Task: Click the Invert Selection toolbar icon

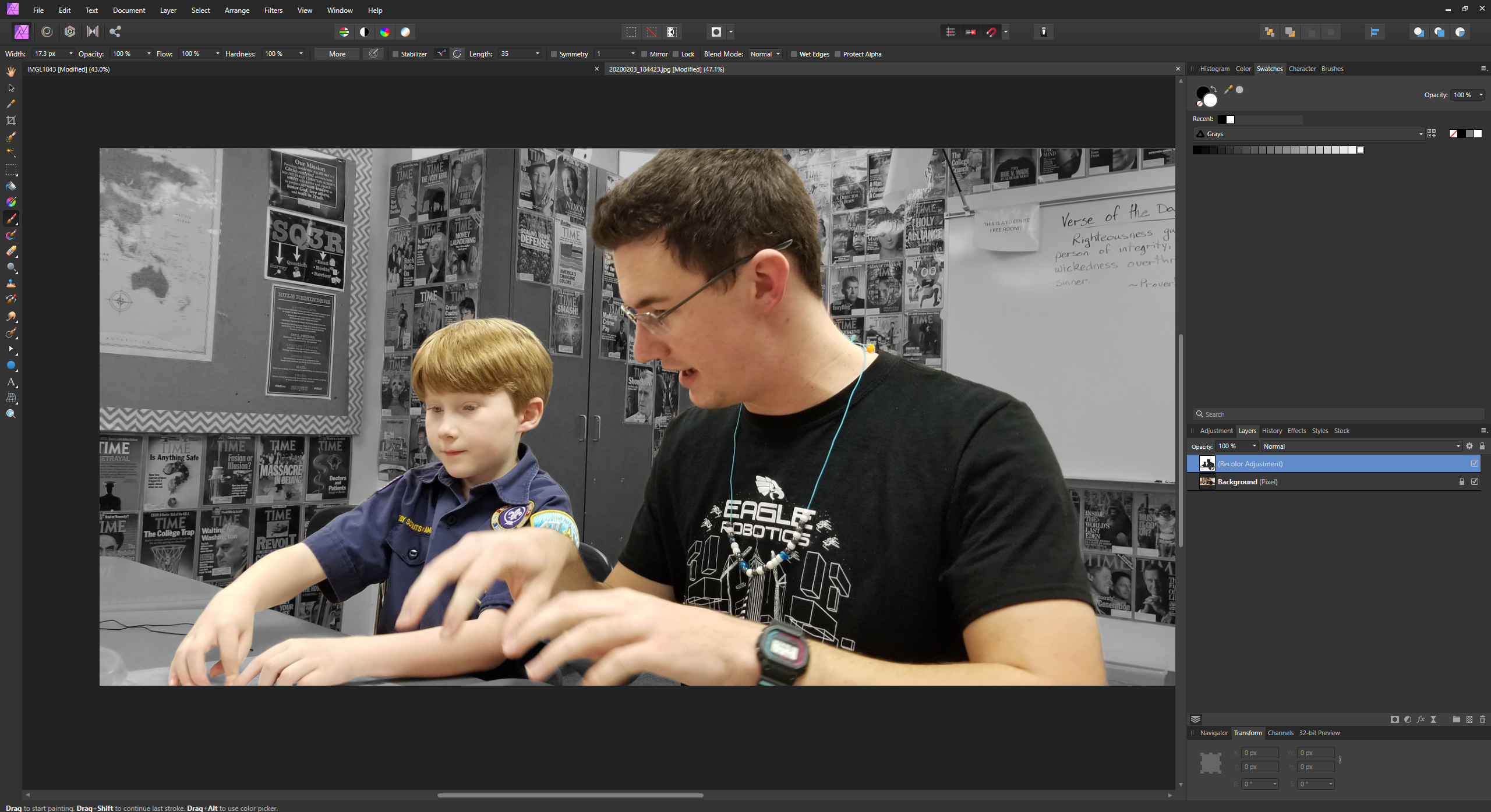Action: 672,32
